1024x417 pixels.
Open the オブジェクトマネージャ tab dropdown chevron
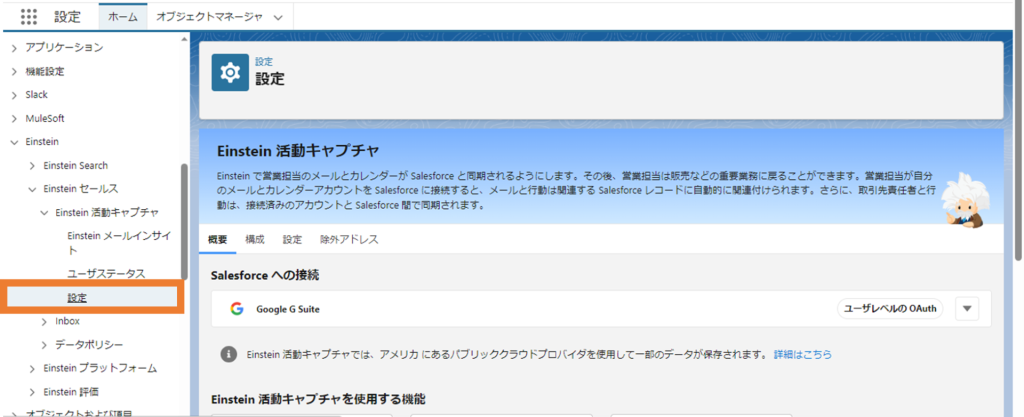pyautogui.click(x=279, y=18)
